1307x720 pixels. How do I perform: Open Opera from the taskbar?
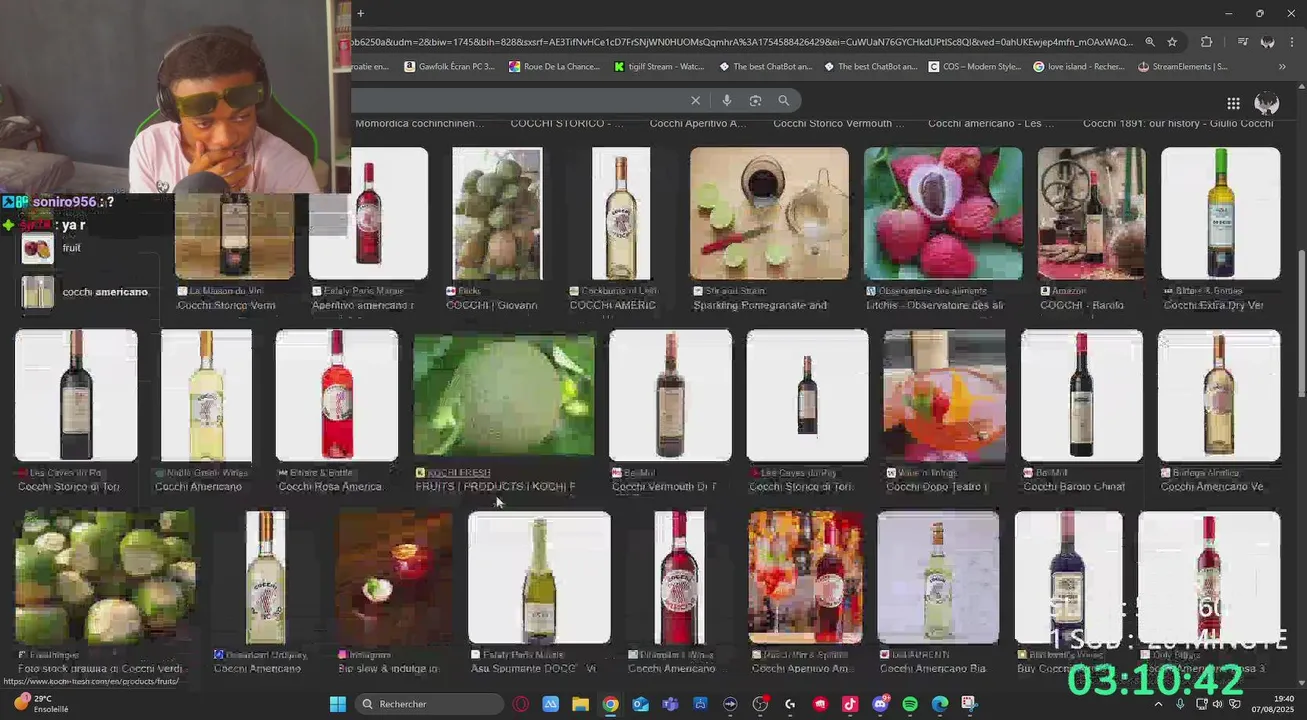pyautogui.click(x=520, y=704)
